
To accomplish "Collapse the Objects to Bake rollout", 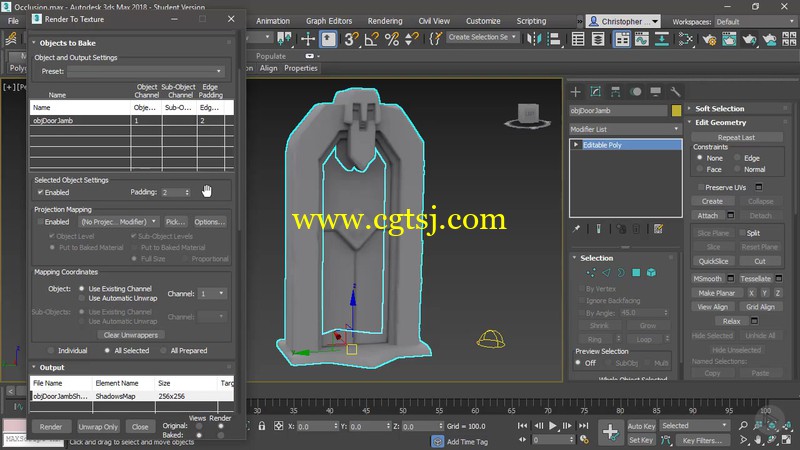I will point(67,43).
